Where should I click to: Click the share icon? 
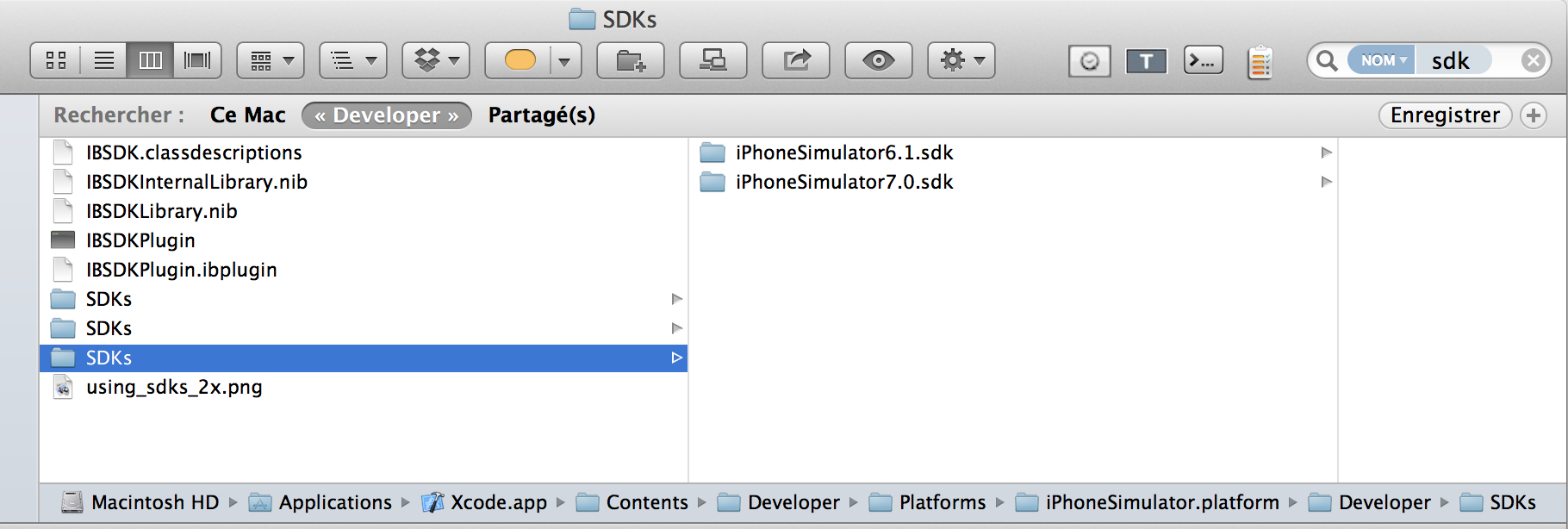pyautogui.click(x=796, y=60)
